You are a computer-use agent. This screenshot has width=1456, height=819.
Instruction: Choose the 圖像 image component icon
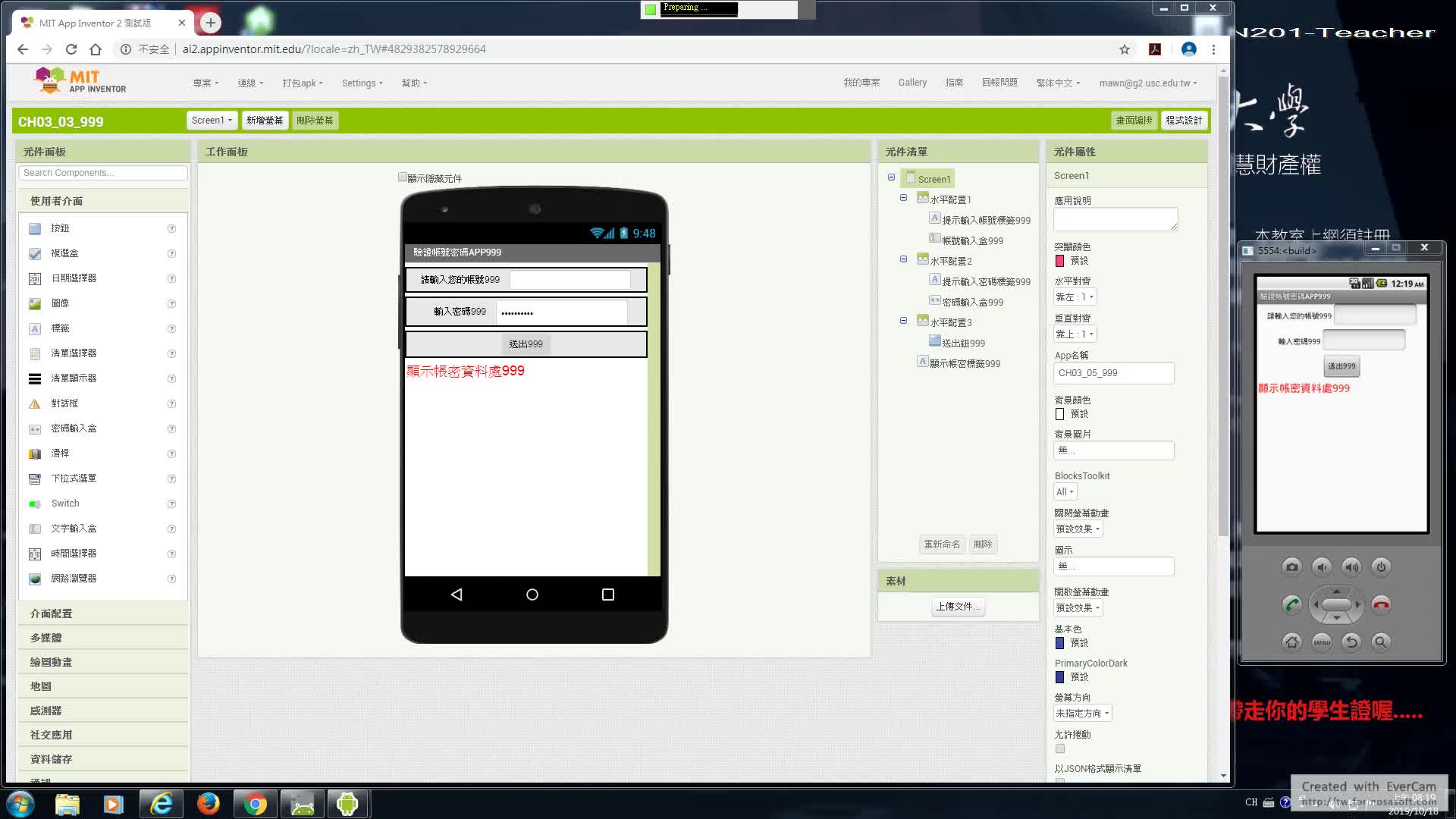[x=35, y=303]
